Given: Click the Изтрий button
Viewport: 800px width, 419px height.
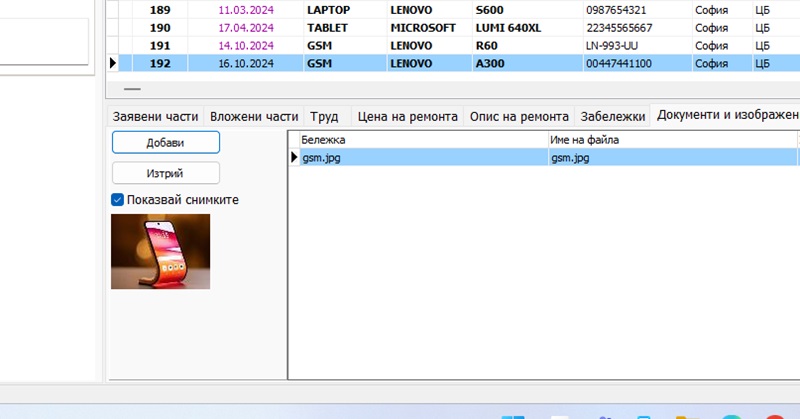Looking at the screenshot, I should coord(166,173).
